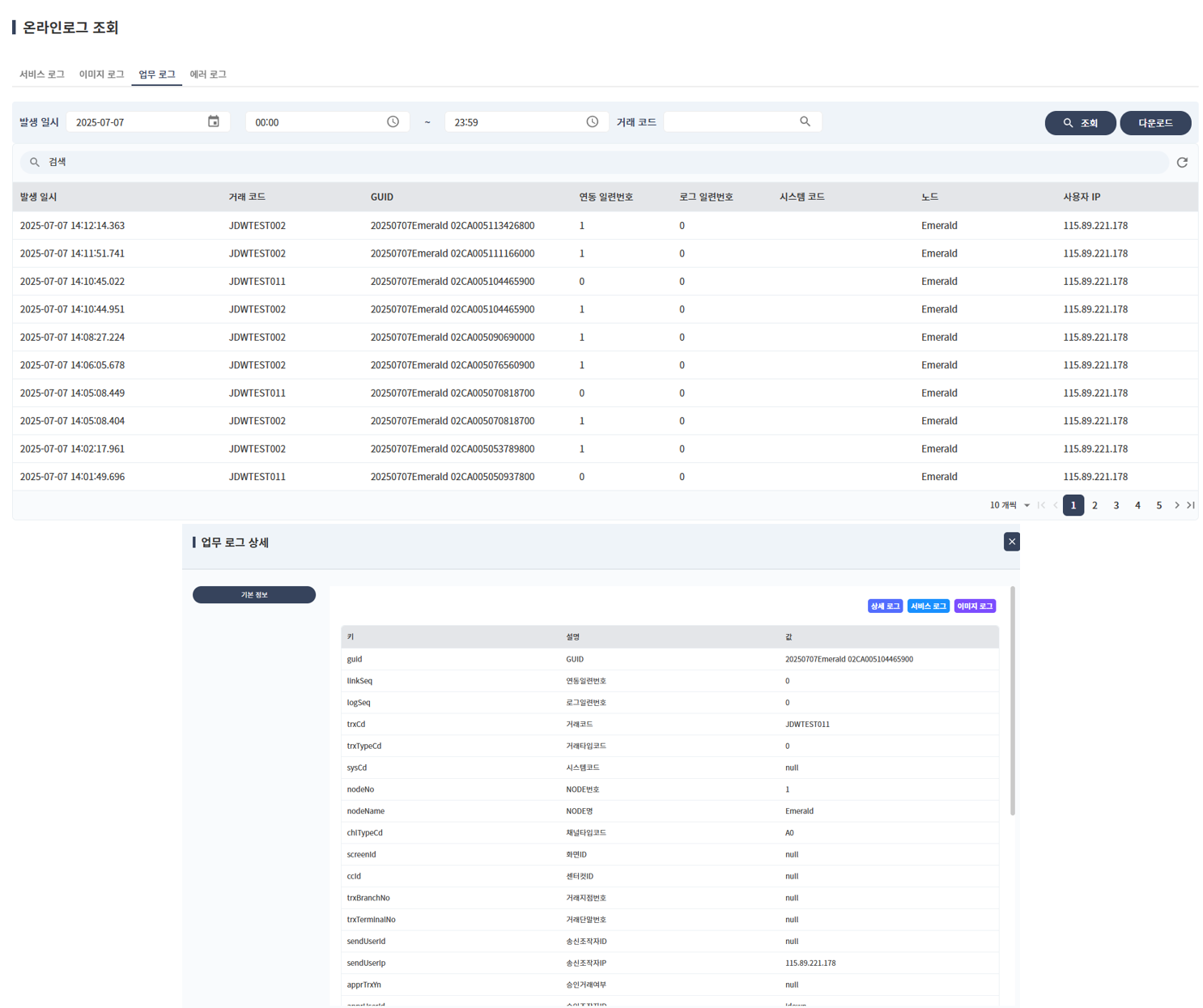Viewport: 1203px width, 1008px height.
Task: Open the 10 개씩 page size dropdown
Action: click(x=1009, y=504)
